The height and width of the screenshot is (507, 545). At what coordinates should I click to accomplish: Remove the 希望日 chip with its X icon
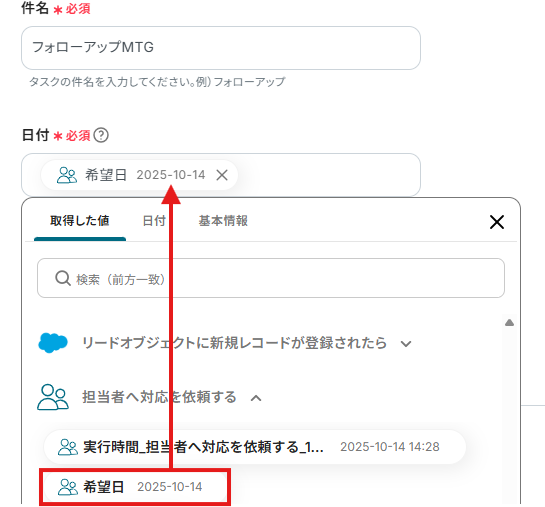(222, 175)
